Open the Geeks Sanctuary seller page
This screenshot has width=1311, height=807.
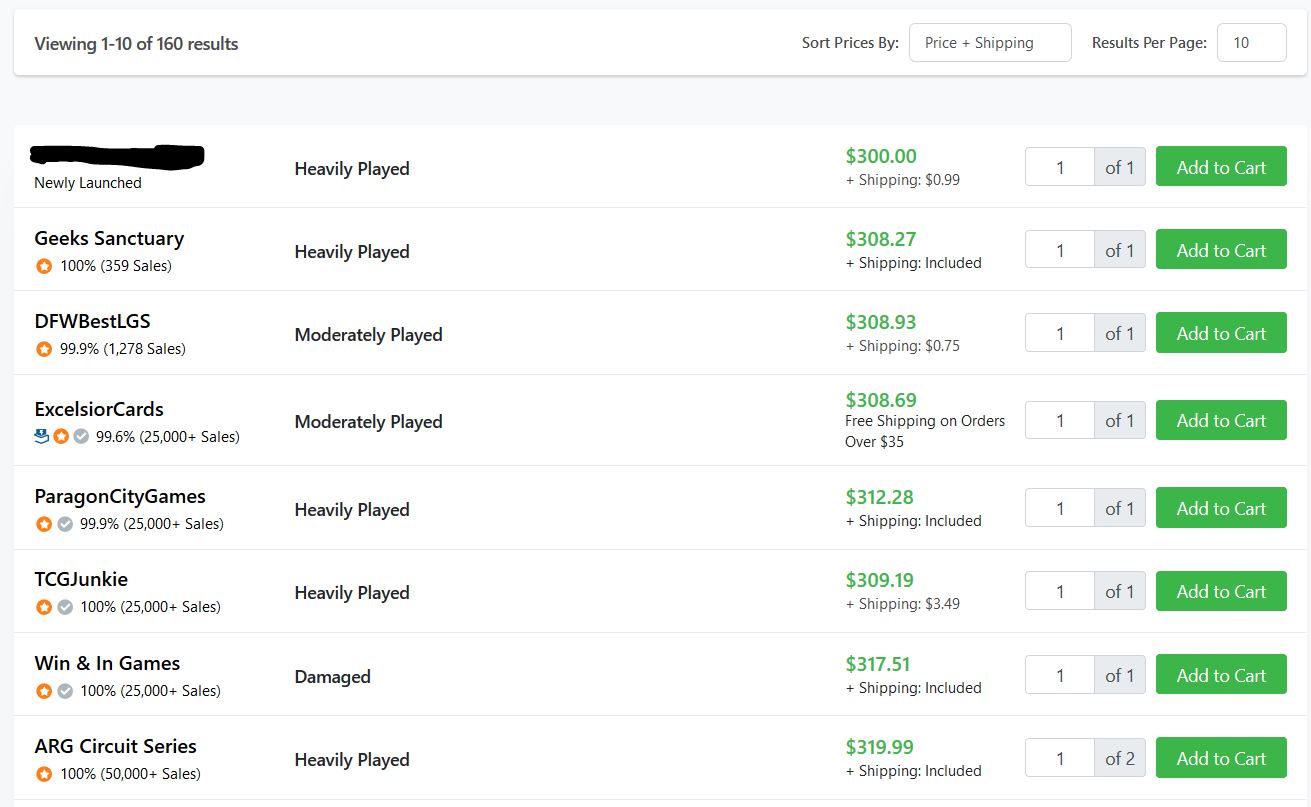[109, 238]
